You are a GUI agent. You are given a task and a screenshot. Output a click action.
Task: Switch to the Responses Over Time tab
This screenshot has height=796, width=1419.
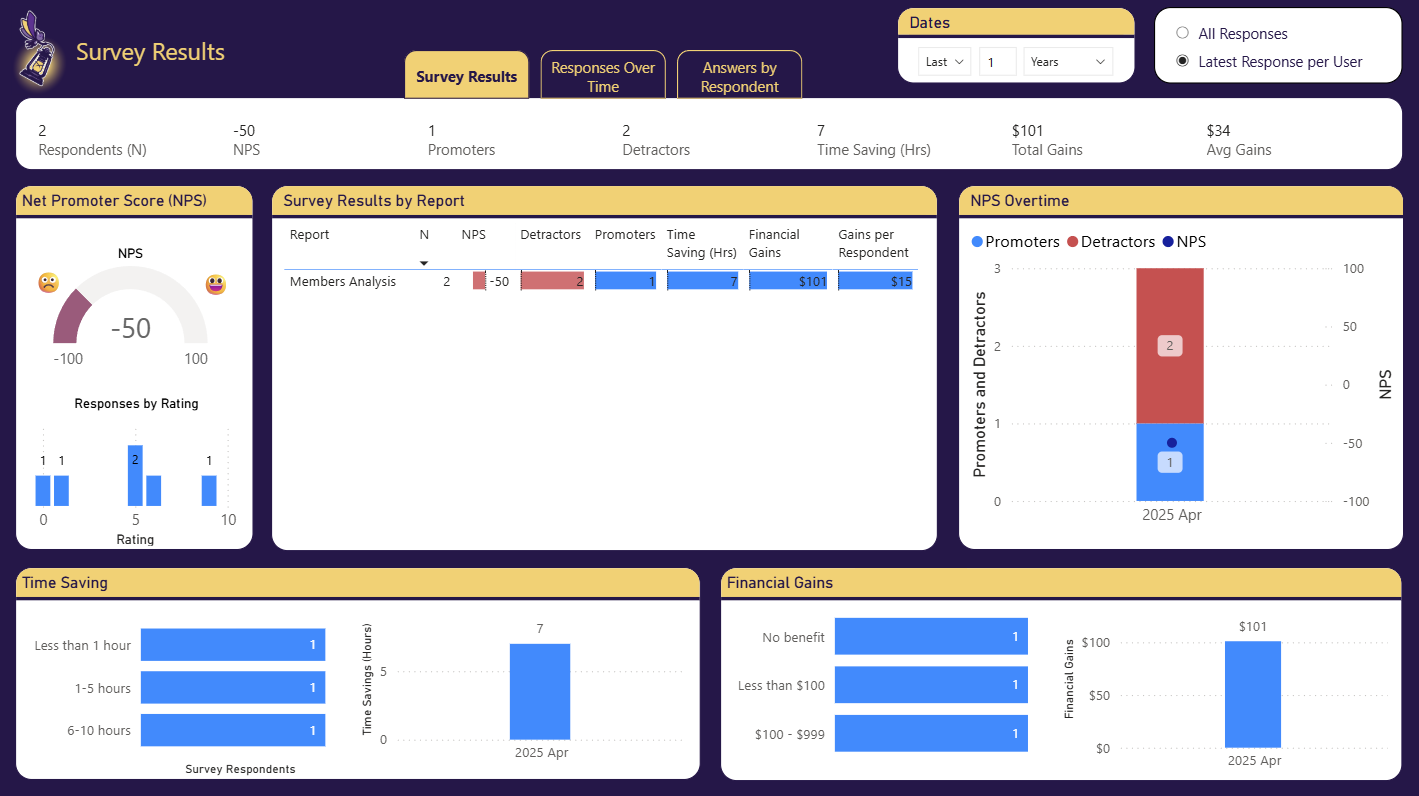pyautogui.click(x=603, y=74)
